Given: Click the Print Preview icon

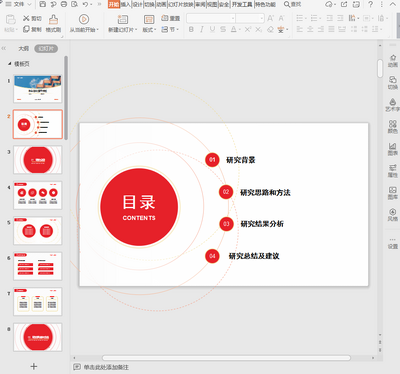Looking at the screenshot, I should [74, 4].
